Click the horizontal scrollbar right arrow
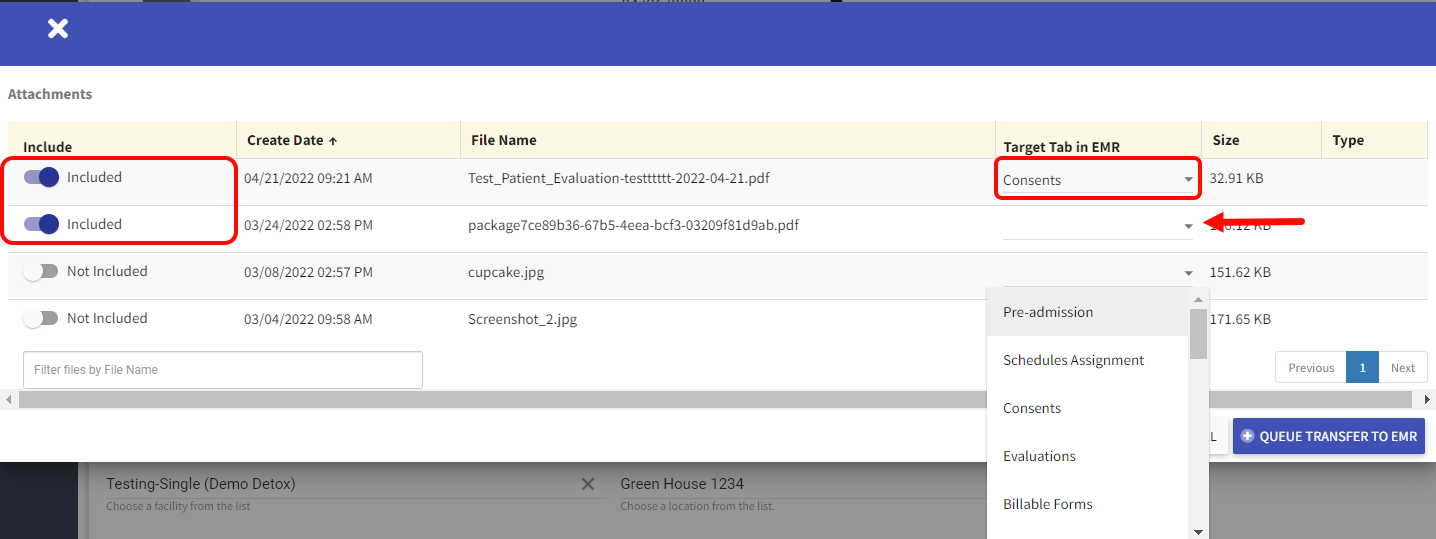The image size is (1436, 539). click(x=1427, y=400)
